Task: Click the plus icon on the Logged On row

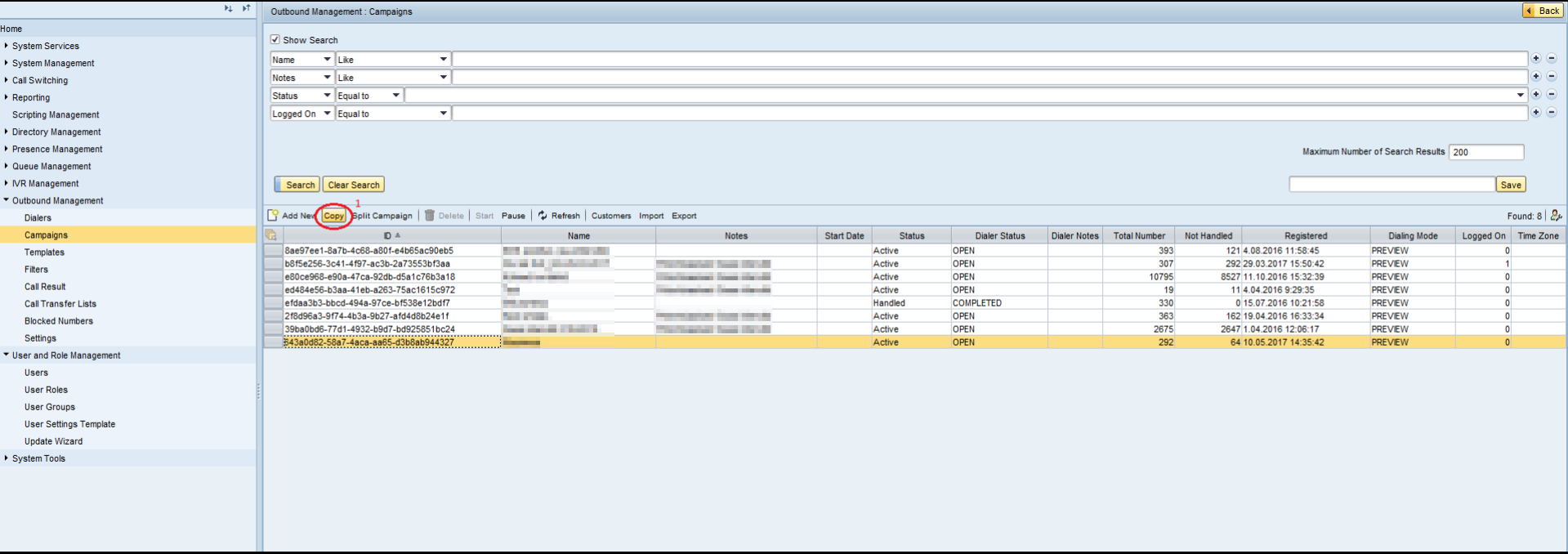Action: pos(1536,113)
